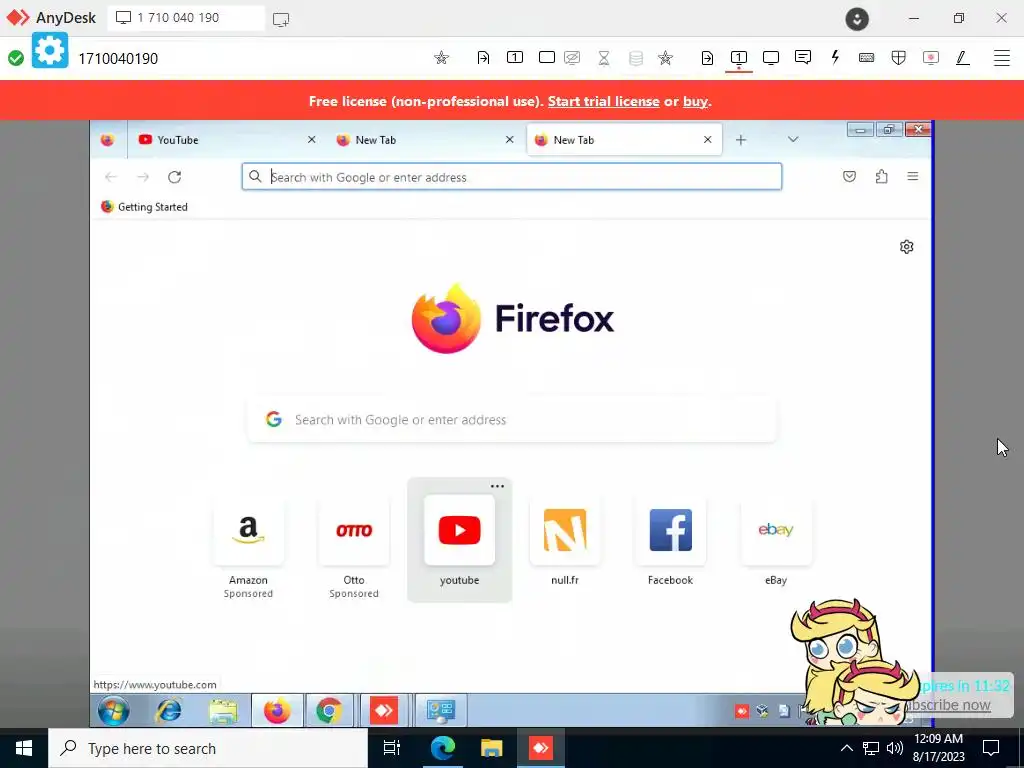Launch Chrome from remote taskbar

(x=329, y=711)
